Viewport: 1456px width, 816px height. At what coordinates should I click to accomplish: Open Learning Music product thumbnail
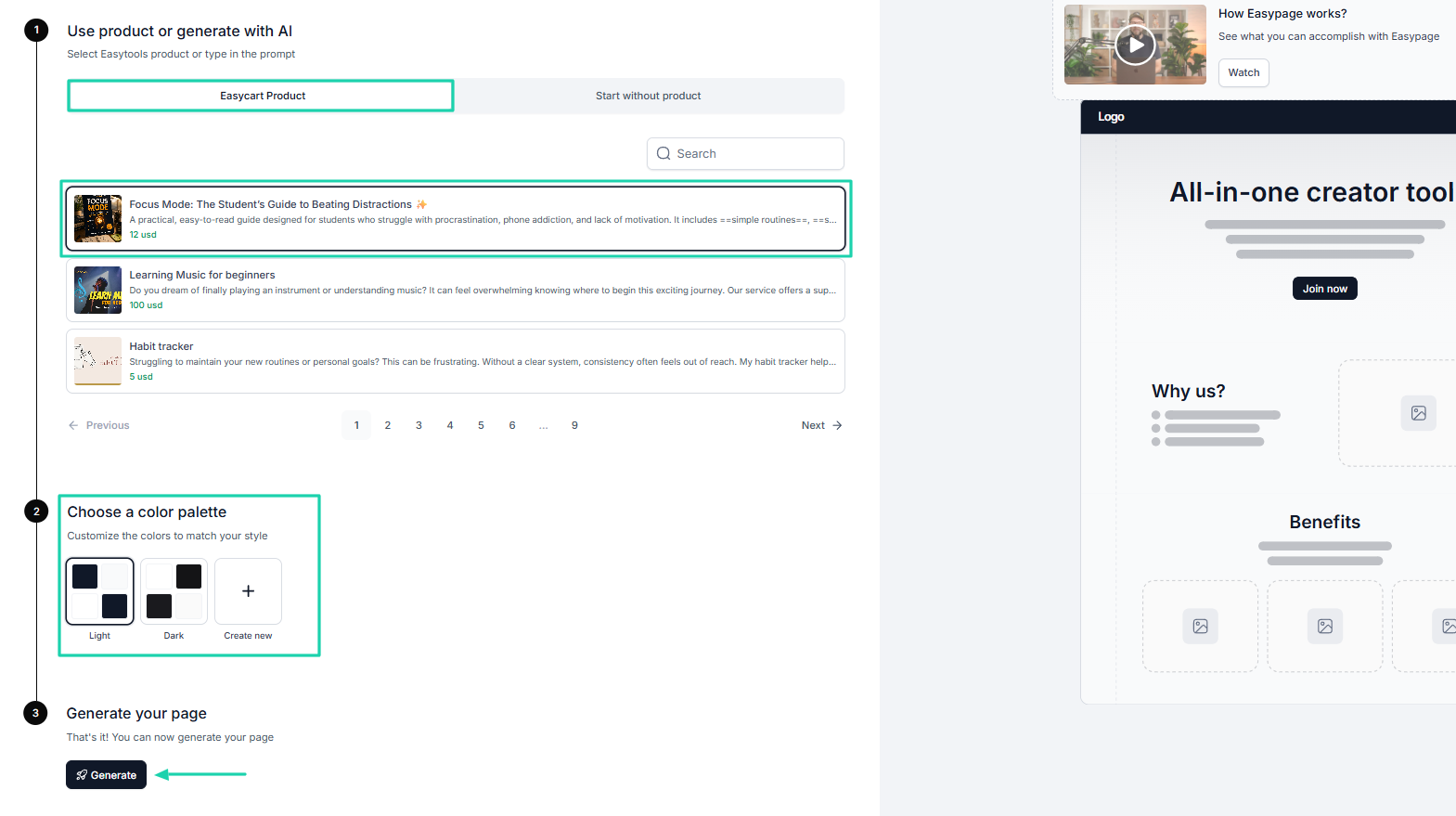tap(97, 291)
